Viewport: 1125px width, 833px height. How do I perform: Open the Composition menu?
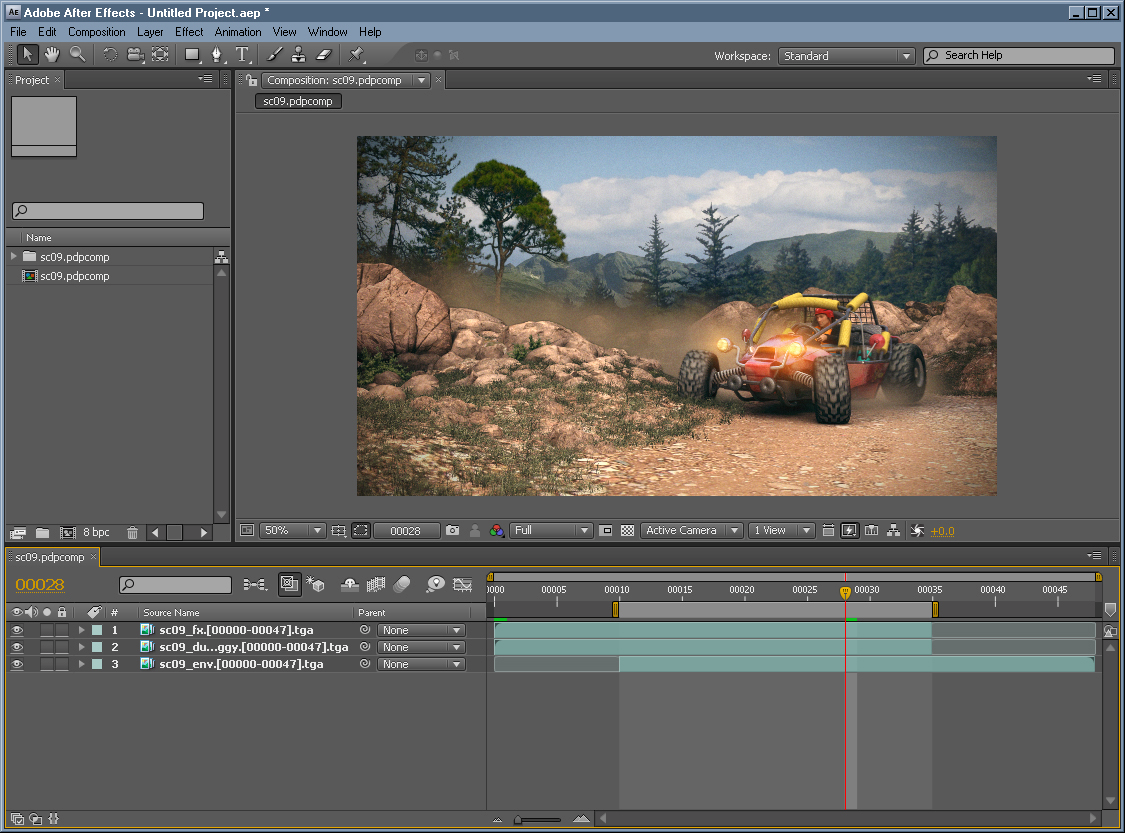tap(97, 32)
